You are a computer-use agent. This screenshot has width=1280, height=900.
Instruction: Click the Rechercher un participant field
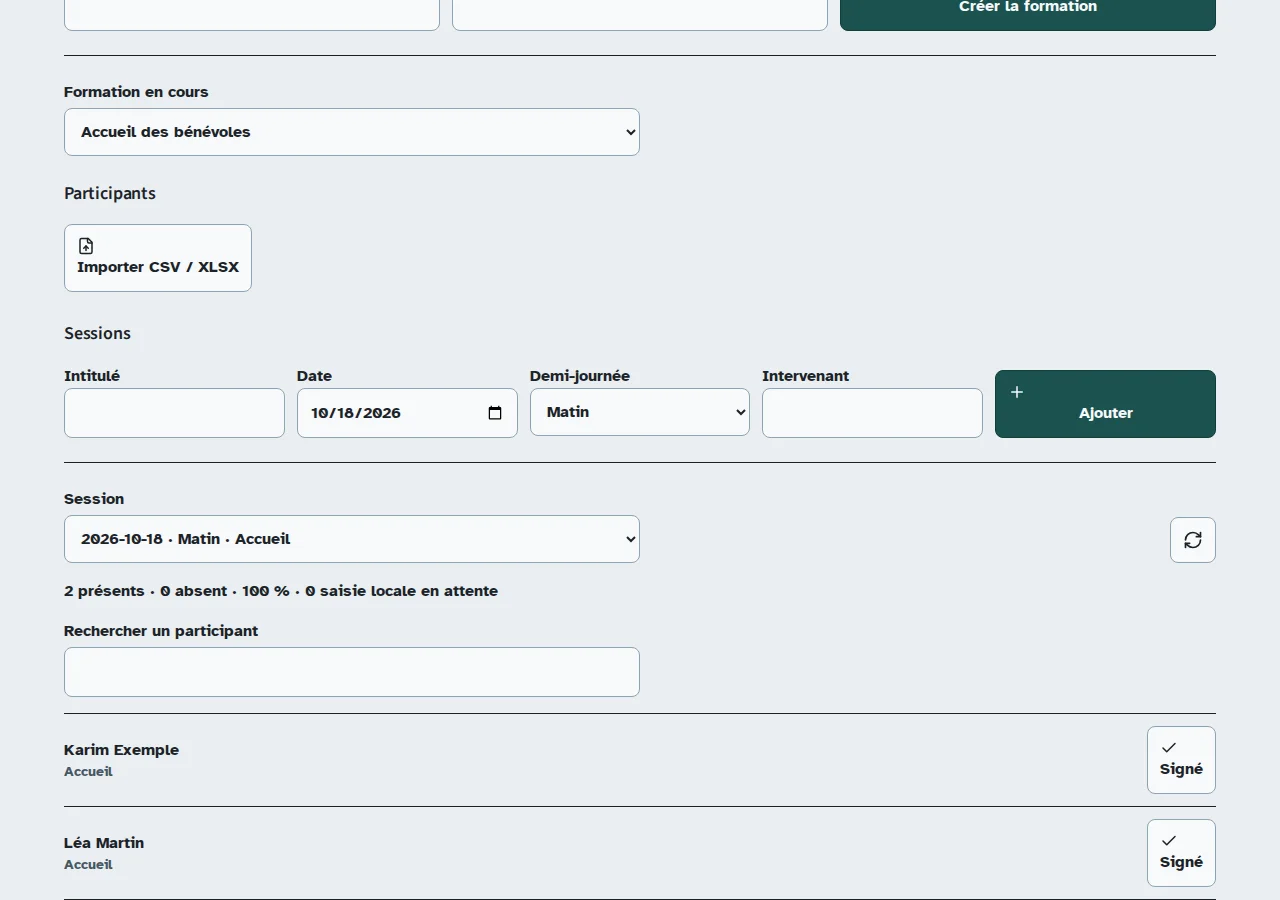pos(352,672)
